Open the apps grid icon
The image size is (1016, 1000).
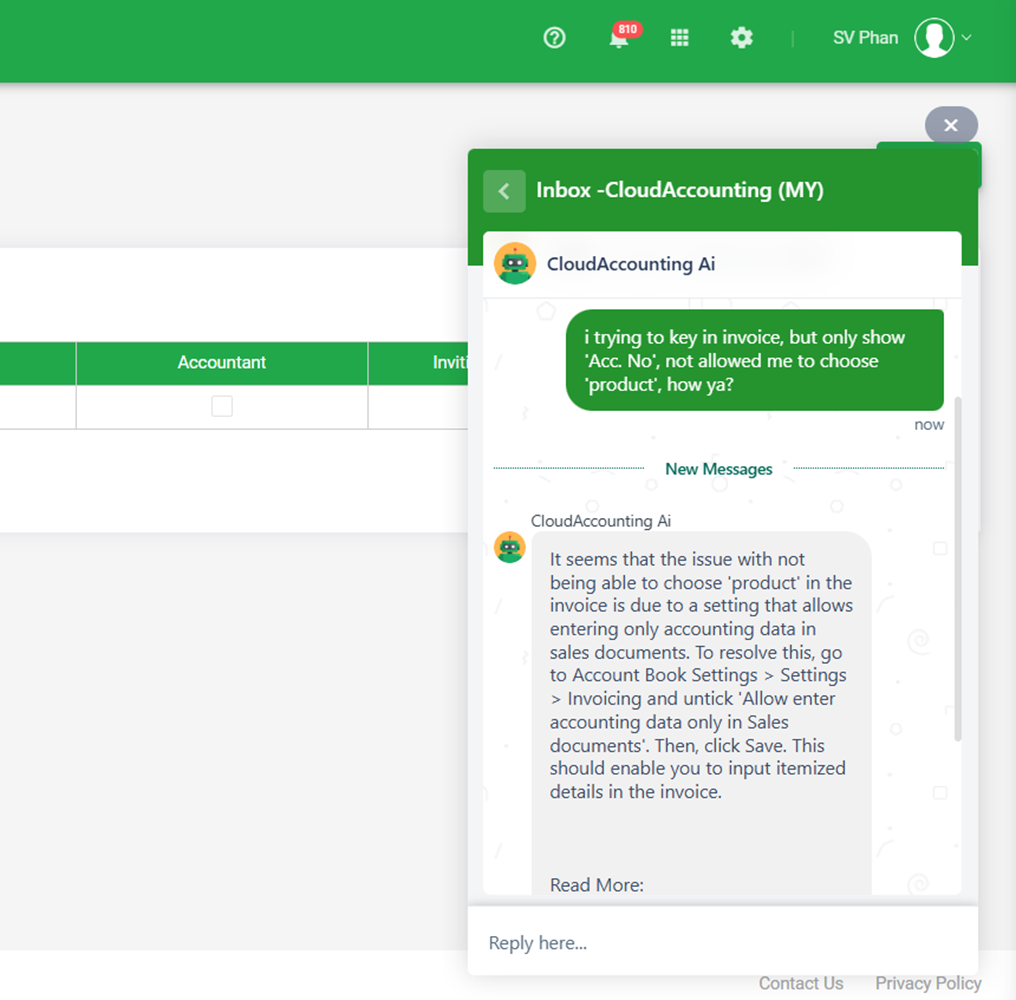click(679, 38)
